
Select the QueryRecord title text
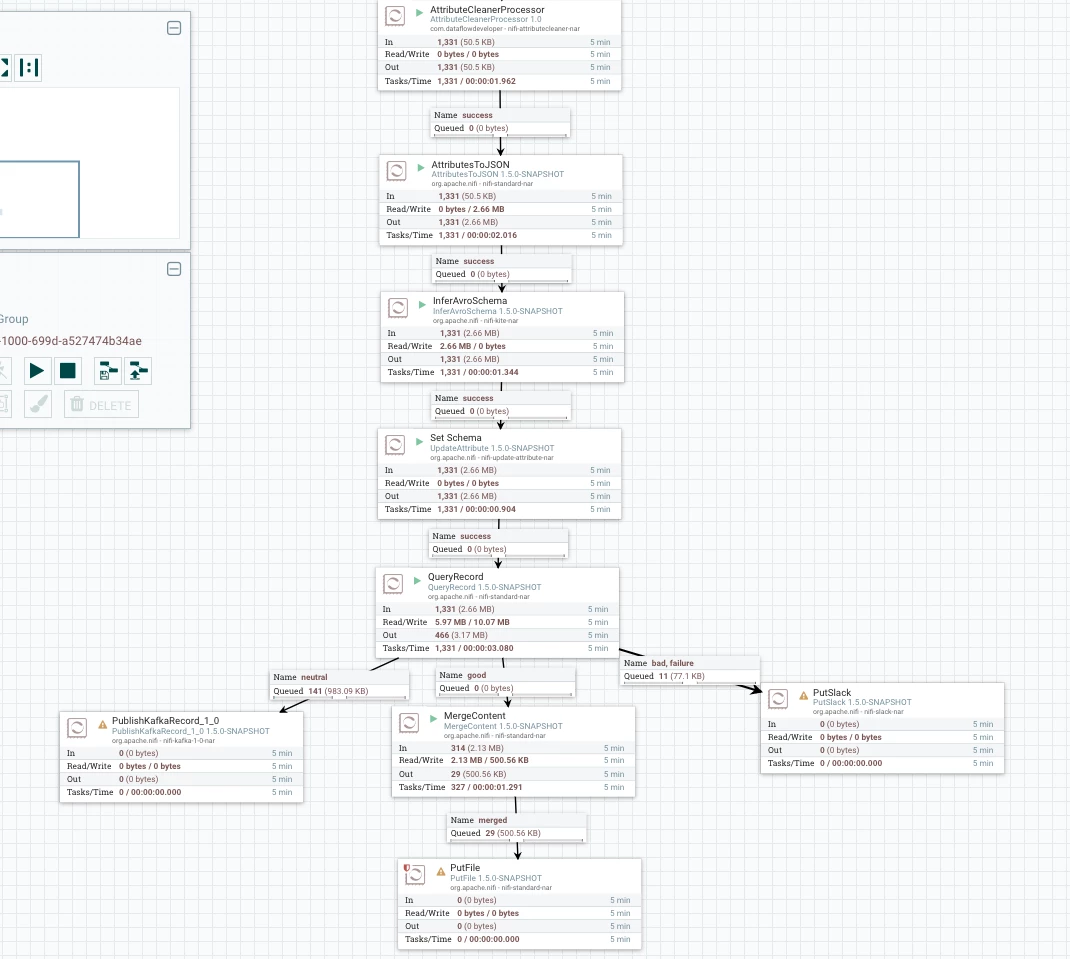point(455,577)
